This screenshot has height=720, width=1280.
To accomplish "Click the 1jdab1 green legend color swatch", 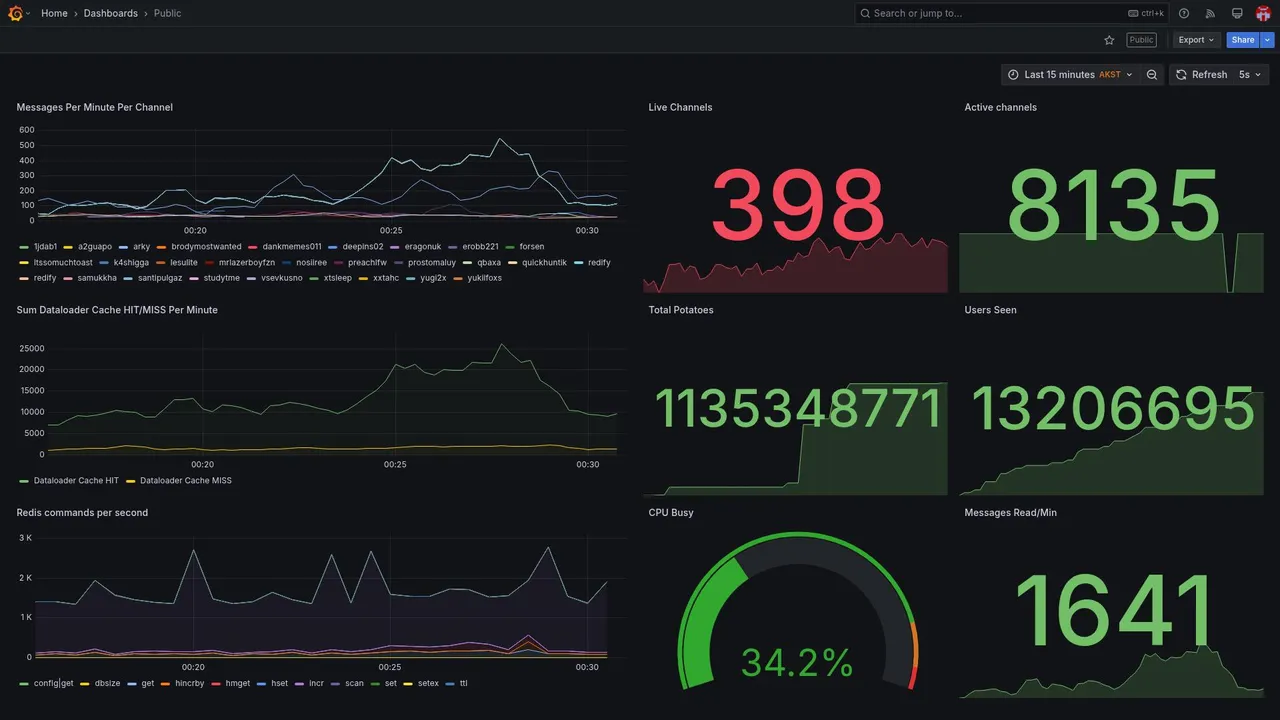I will point(24,247).
